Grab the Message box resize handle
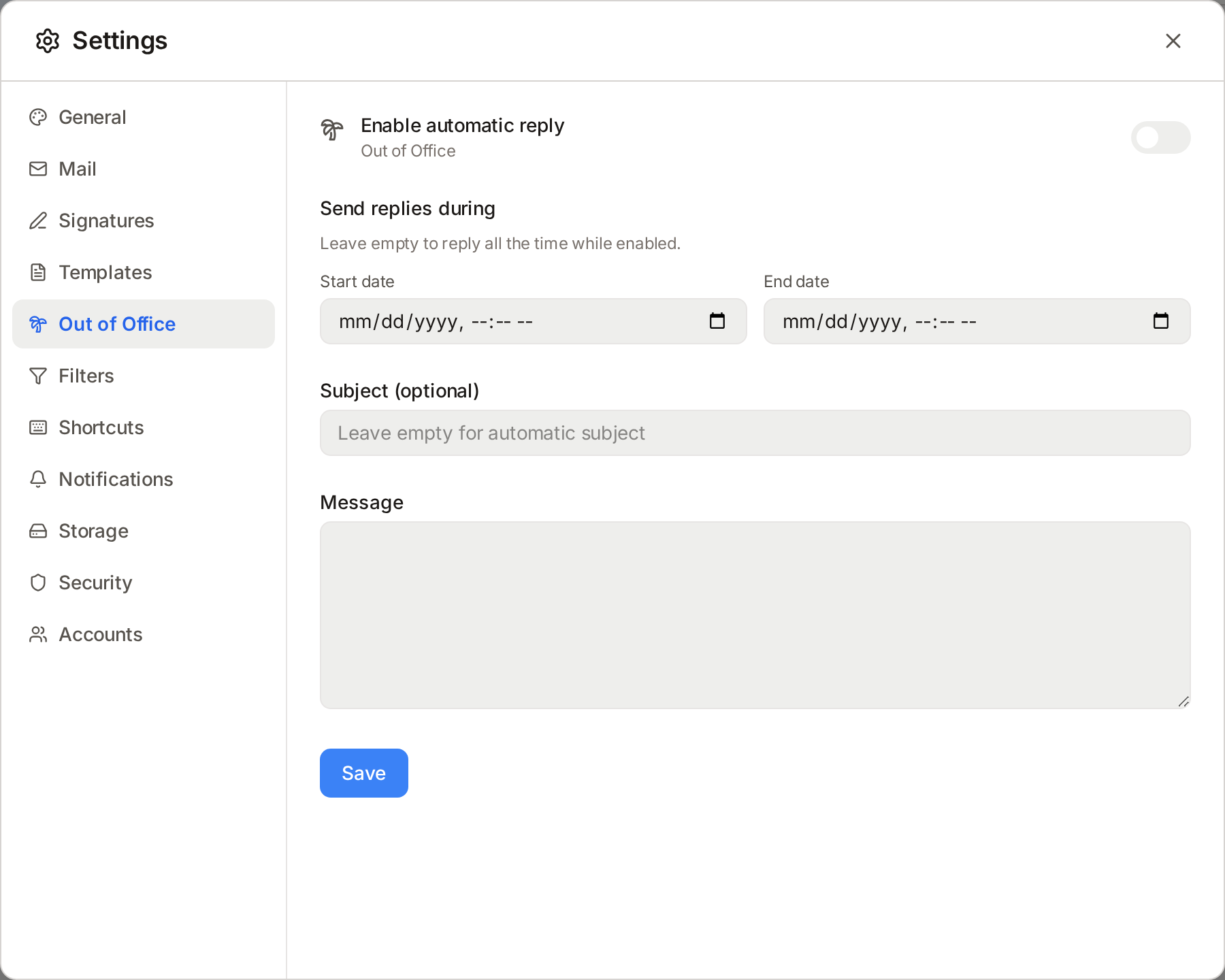This screenshot has height=980, width=1225. point(1183,702)
